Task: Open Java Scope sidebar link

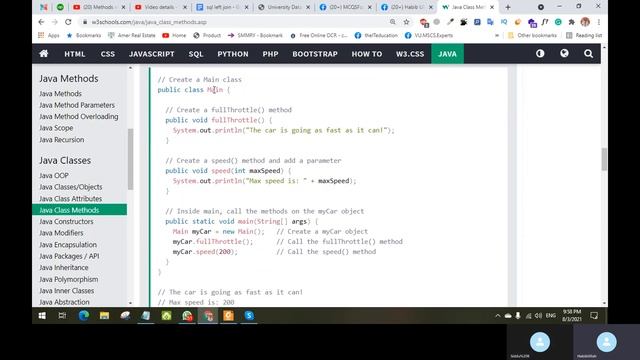Action: pos(56,128)
